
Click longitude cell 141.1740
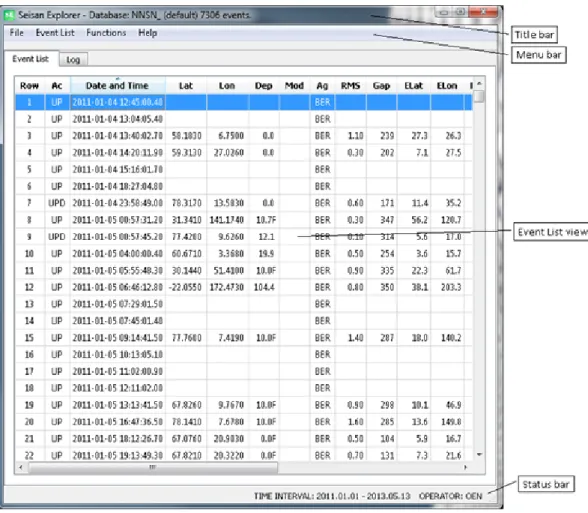pos(227,220)
